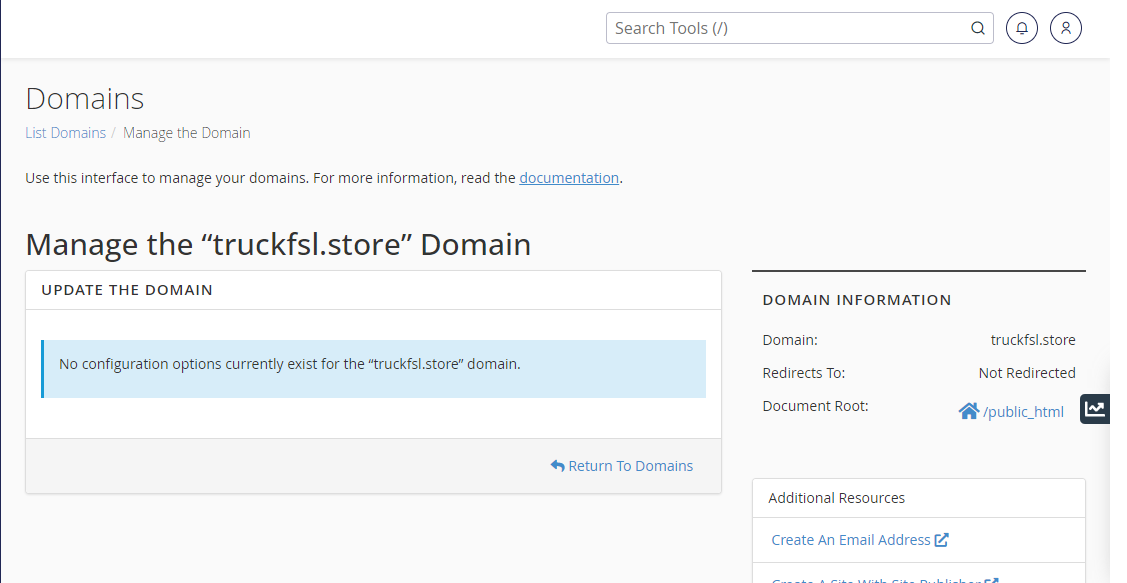
Task: Click the Additional Resources panel header
Action: pos(919,498)
